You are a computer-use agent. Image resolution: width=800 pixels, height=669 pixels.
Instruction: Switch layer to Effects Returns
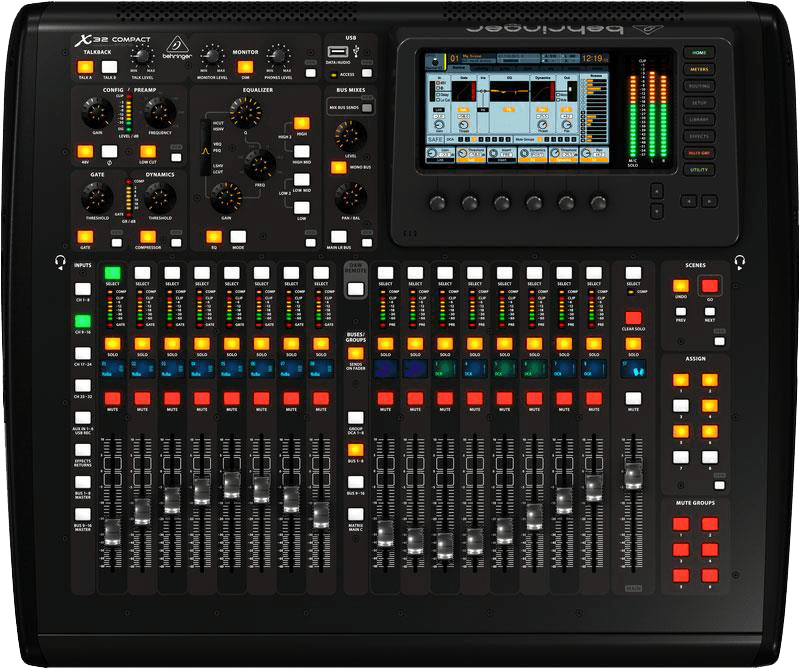[83, 450]
